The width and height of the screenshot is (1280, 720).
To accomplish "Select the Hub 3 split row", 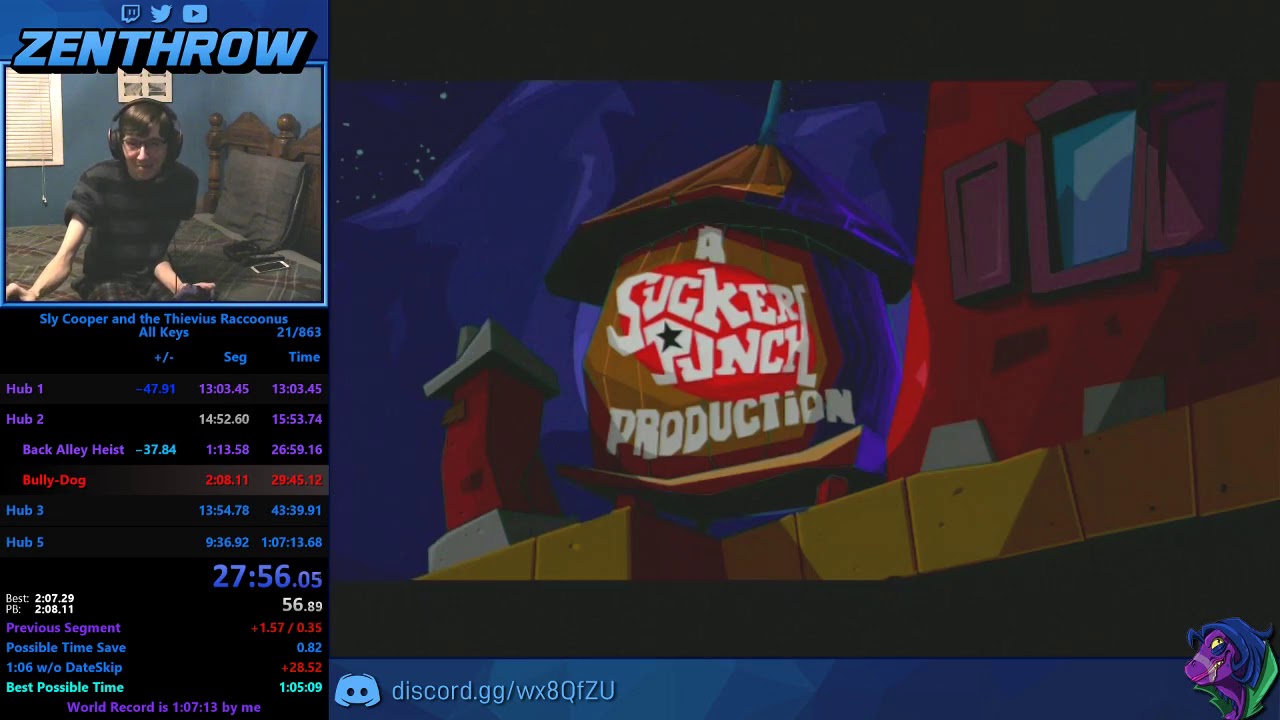I will pyautogui.click(x=164, y=510).
